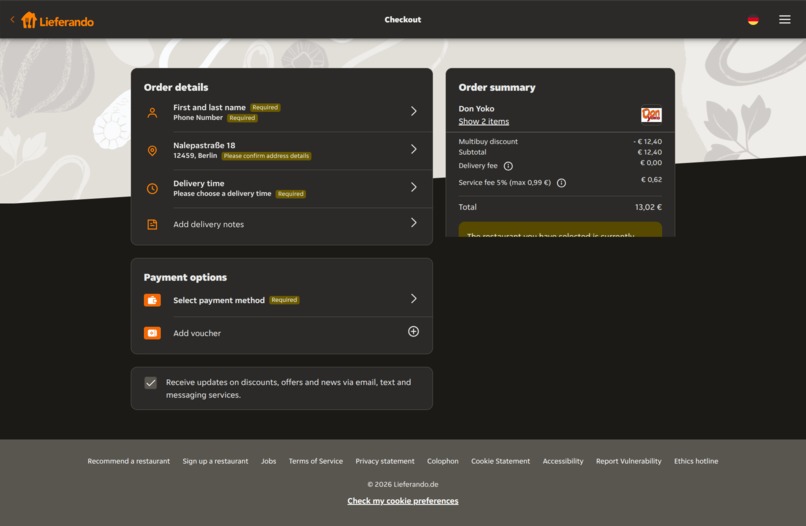
Task: Expand Add delivery notes chevron
Action: [x=414, y=223]
